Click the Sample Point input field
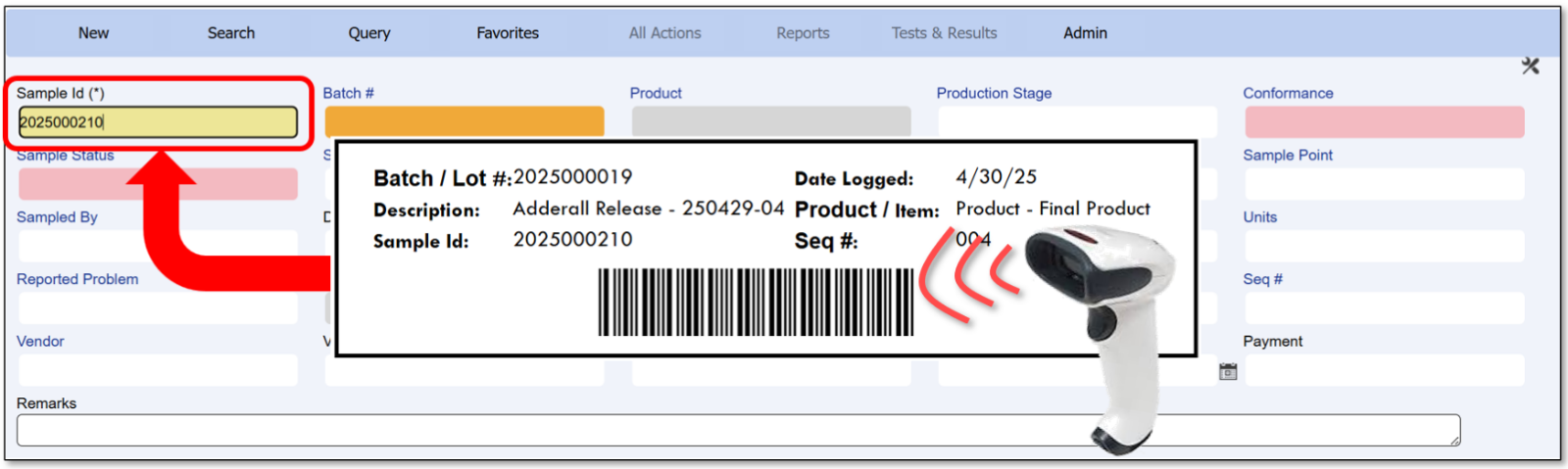1568x469 pixels. [x=1384, y=184]
